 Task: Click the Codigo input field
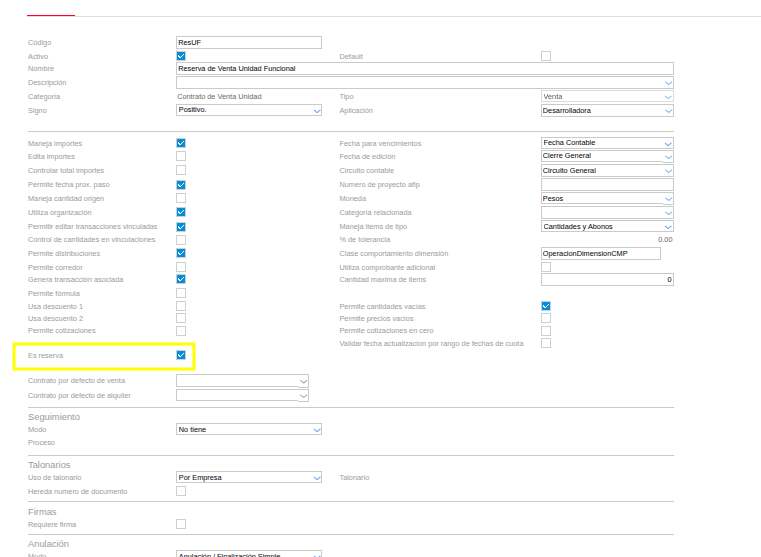click(x=248, y=42)
